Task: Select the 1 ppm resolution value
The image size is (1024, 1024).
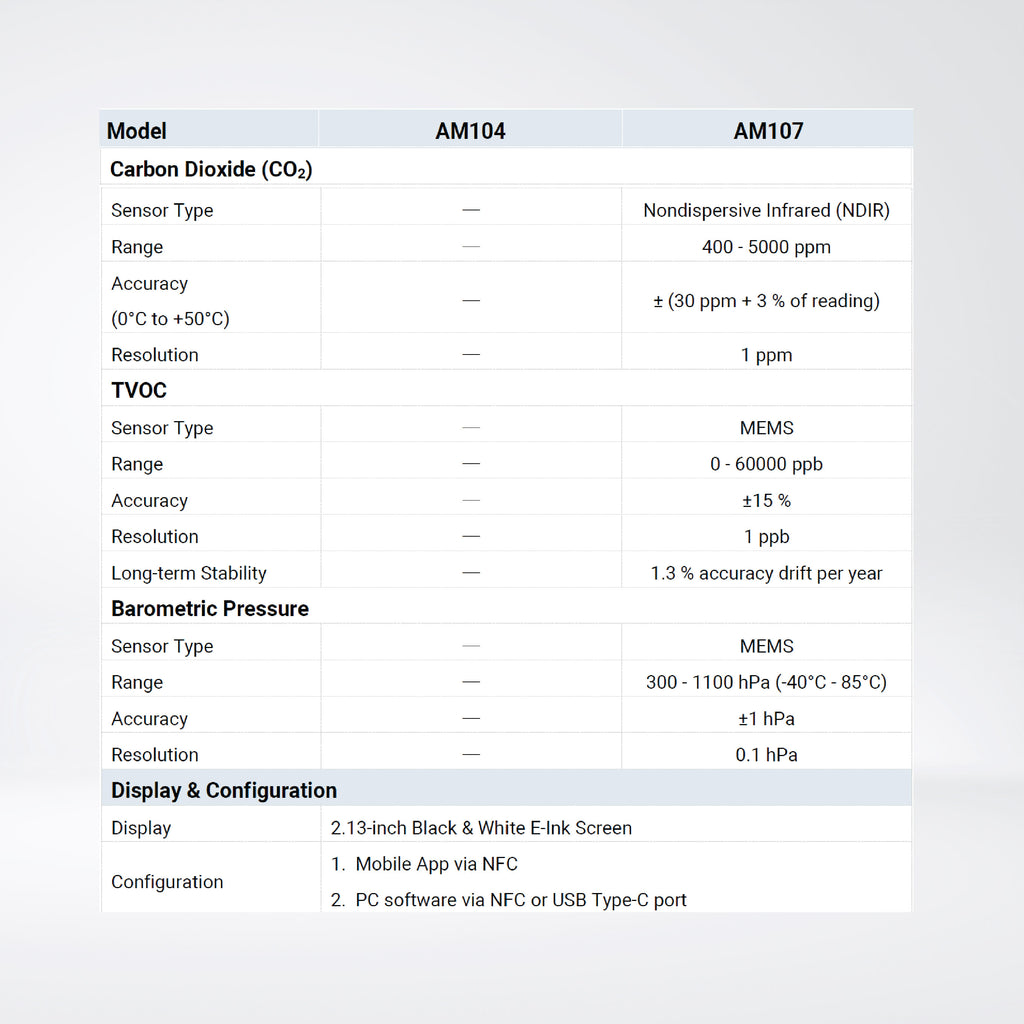Action: (766, 355)
